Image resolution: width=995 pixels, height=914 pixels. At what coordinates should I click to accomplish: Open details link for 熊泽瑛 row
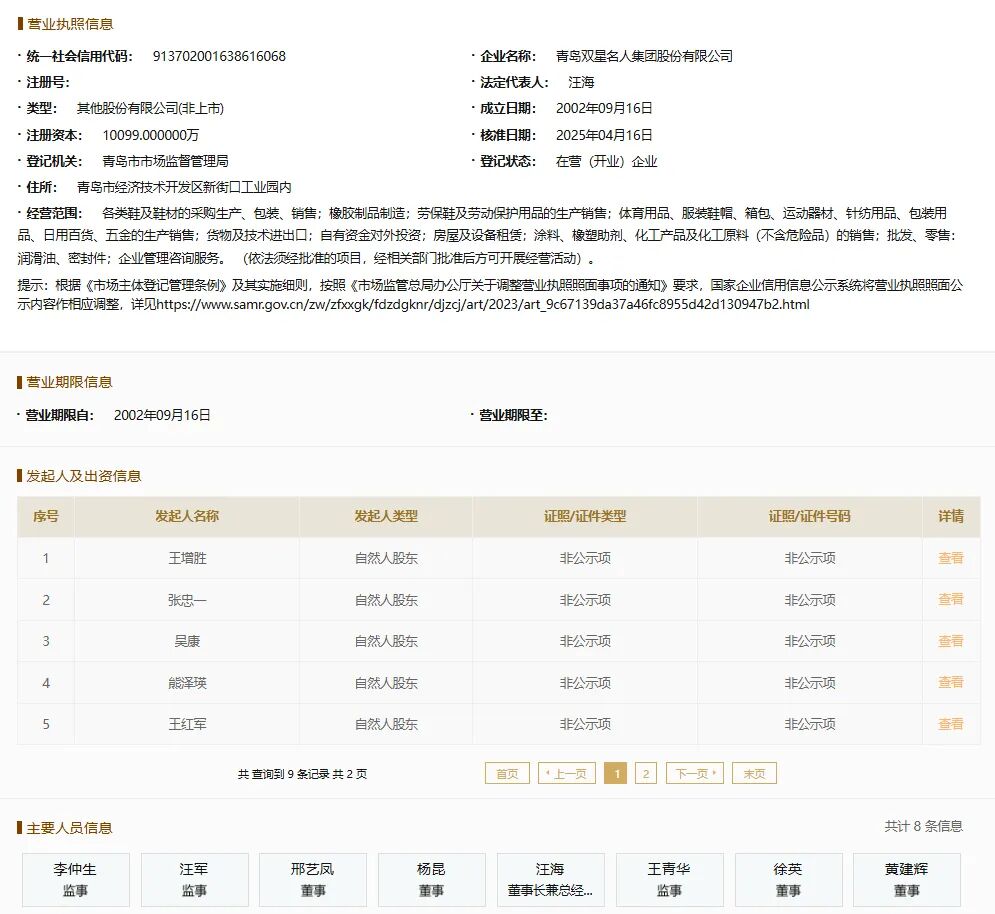point(951,682)
